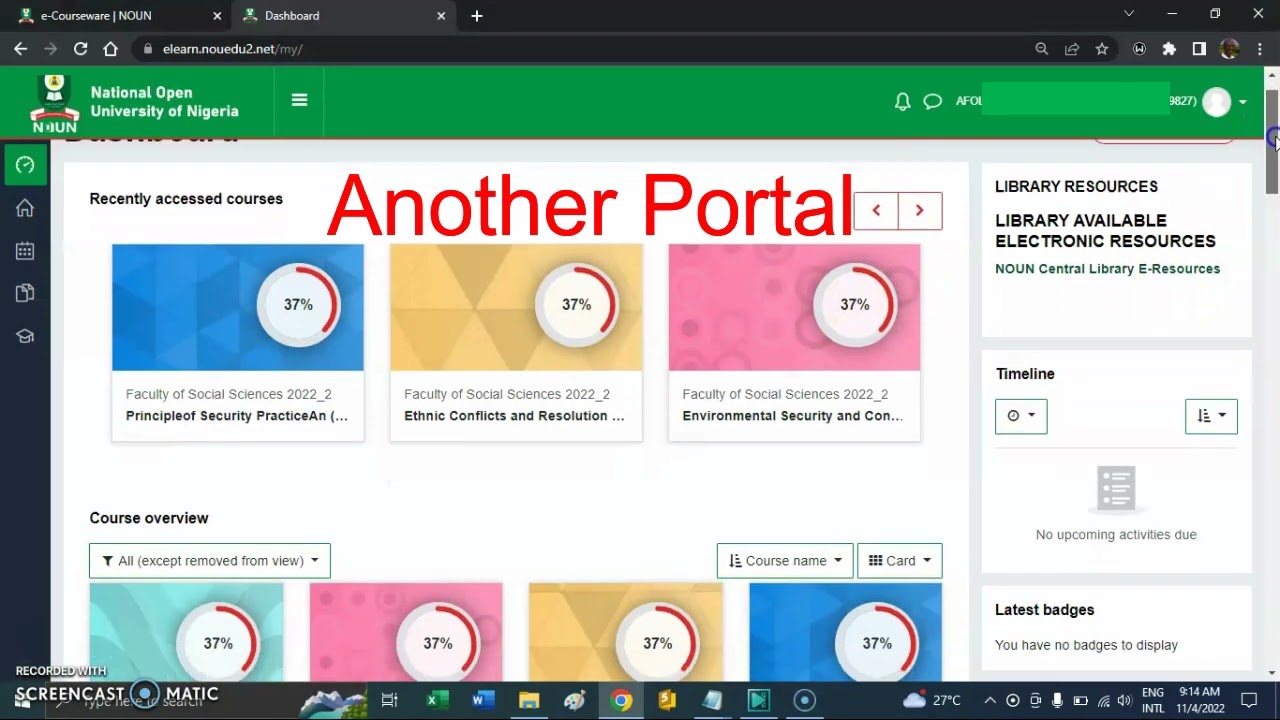The image size is (1280, 720).
Task: Open the messages speech bubble icon
Action: pyautogui.click(x=933, y=101)
